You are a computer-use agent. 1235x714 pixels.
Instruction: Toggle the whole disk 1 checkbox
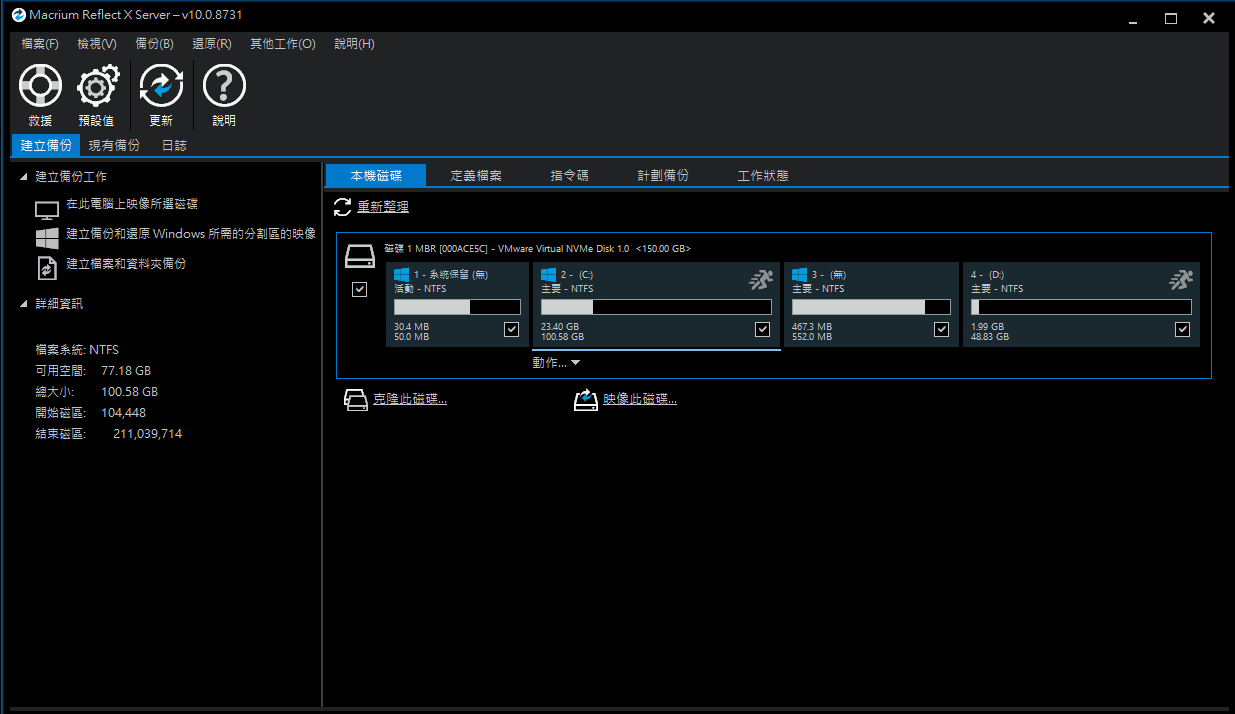coord(360,289)
